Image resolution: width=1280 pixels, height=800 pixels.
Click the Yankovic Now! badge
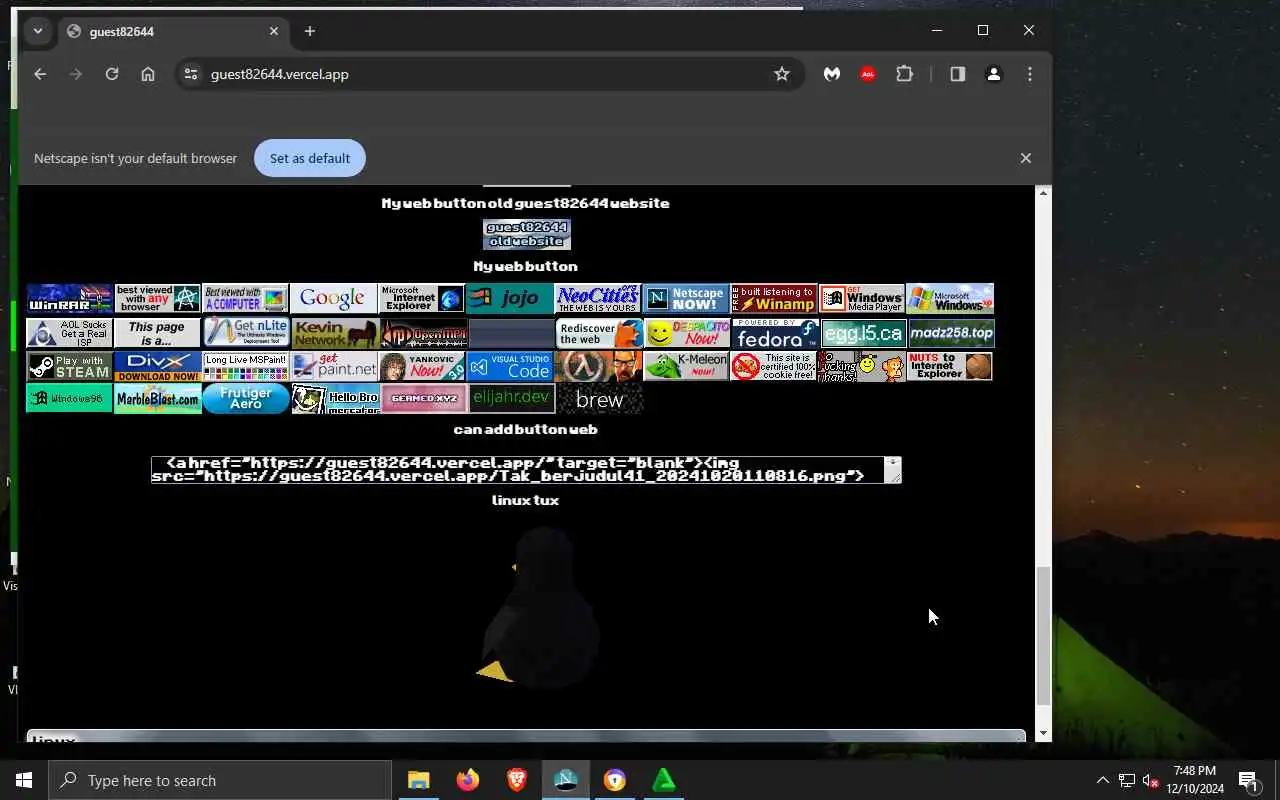tap(421, 367)
